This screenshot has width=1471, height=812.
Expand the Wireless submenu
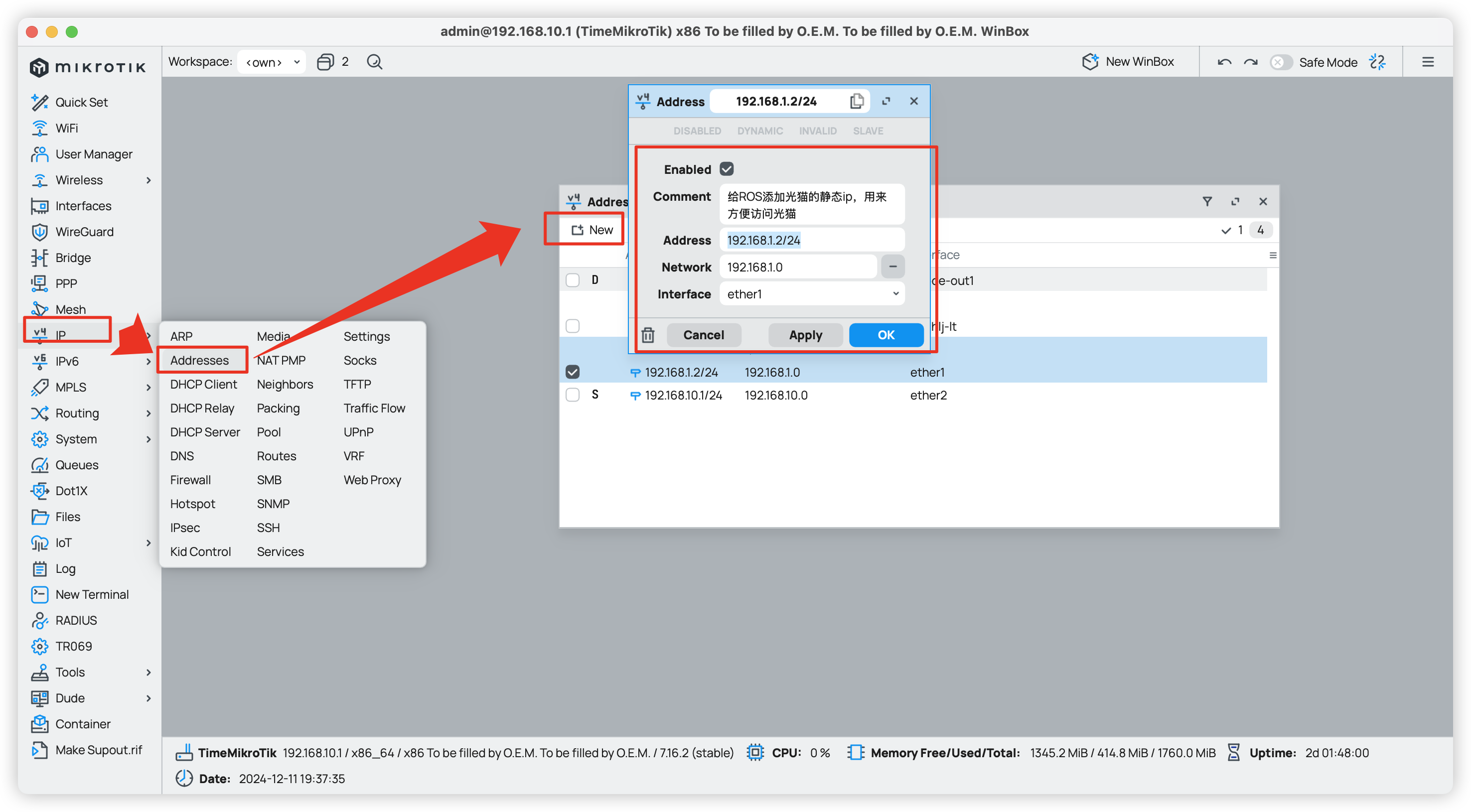pyautogui.click(x=148, y=180)
